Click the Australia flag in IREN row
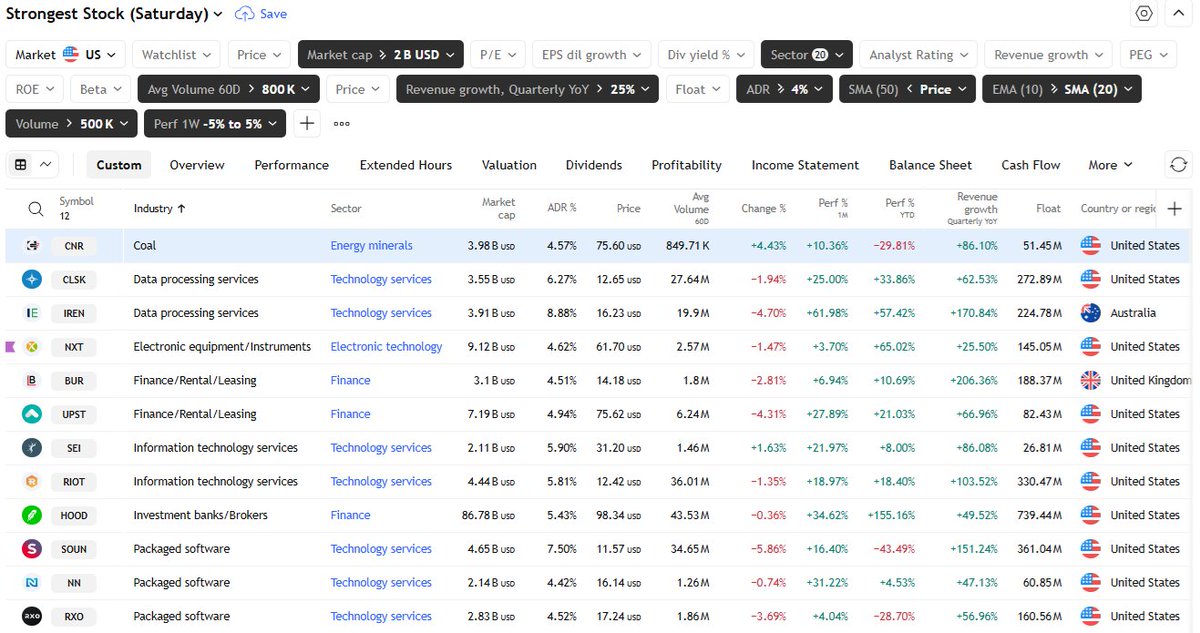 [1091, 313]
